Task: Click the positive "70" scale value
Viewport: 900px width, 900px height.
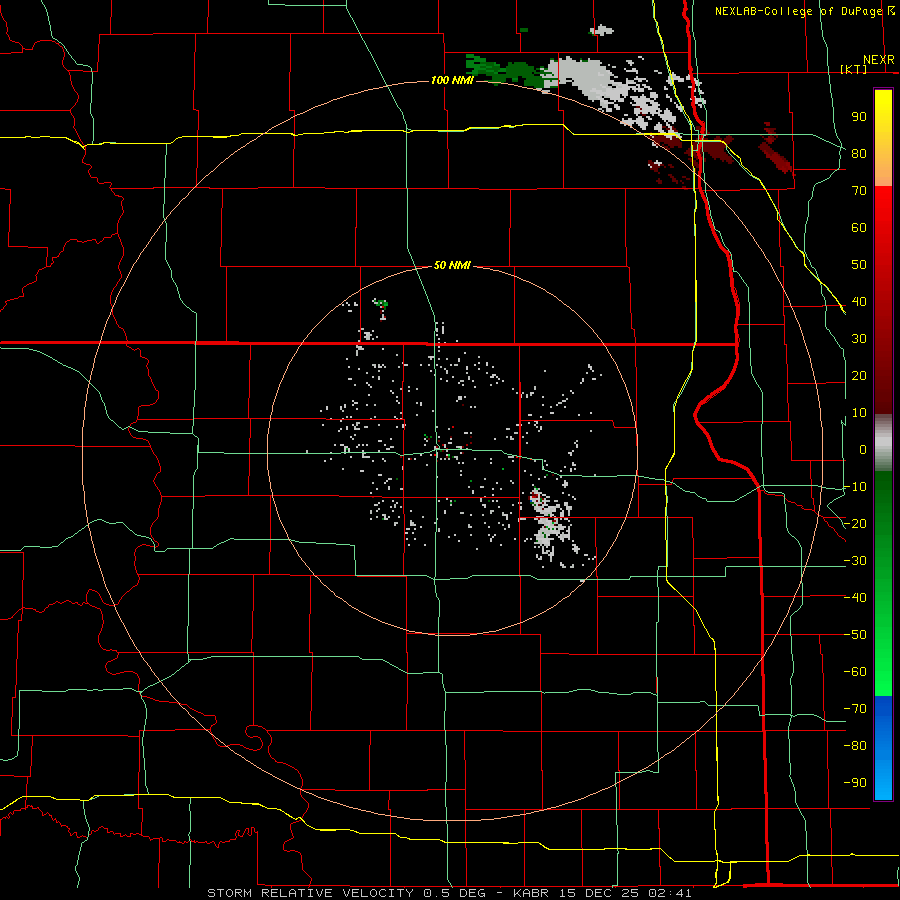Action: [x=859, y=191]
